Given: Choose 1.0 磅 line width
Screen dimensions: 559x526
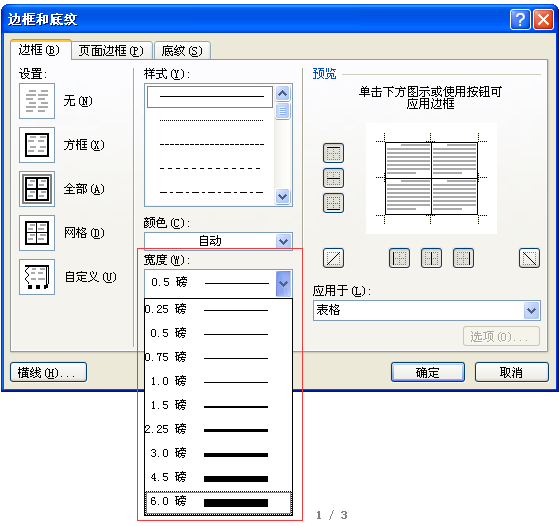Looking at the screenshot, I should click(218, 381).
